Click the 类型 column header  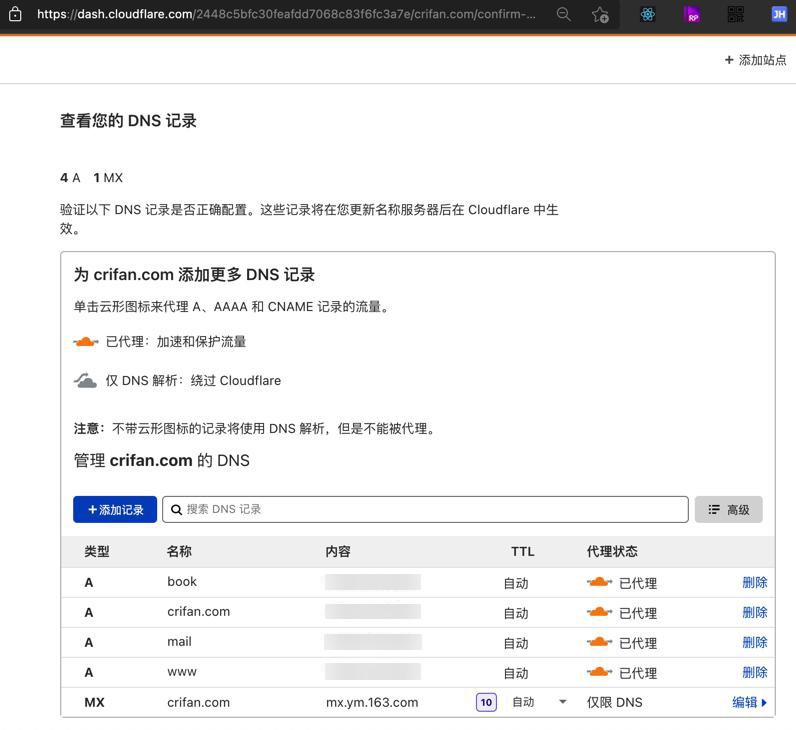tap(97, 551)
